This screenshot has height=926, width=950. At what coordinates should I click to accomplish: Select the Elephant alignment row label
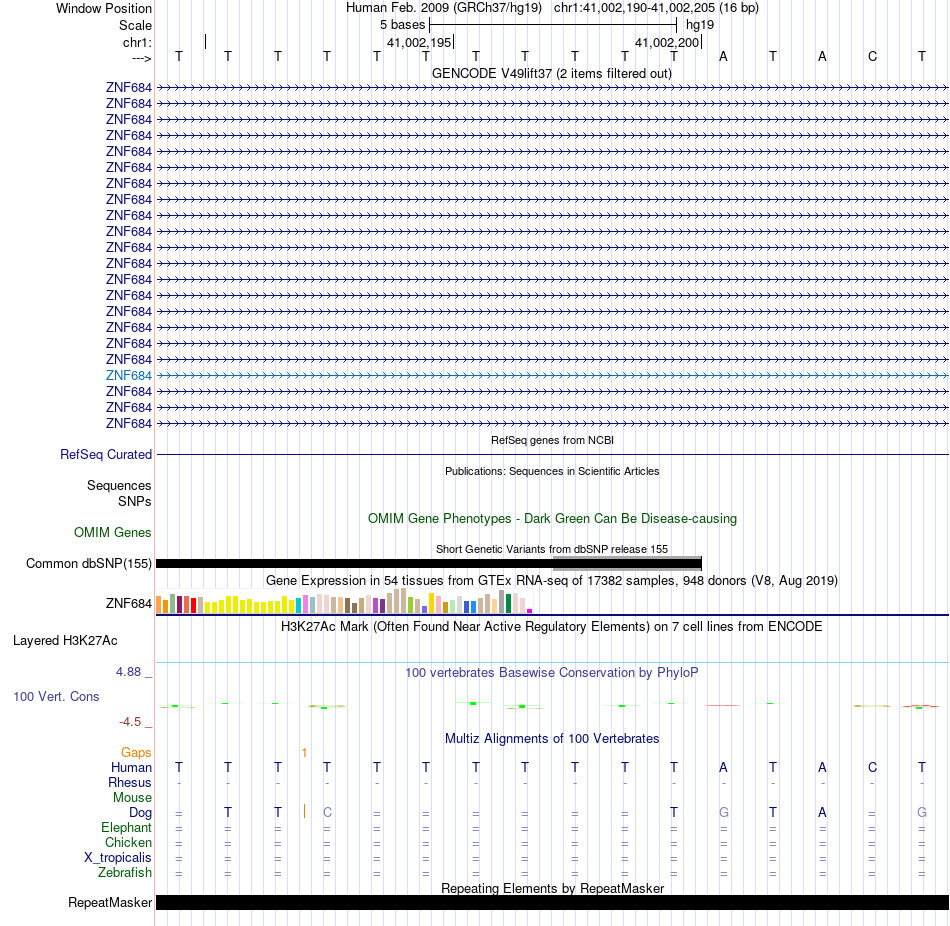coord(126,827)
